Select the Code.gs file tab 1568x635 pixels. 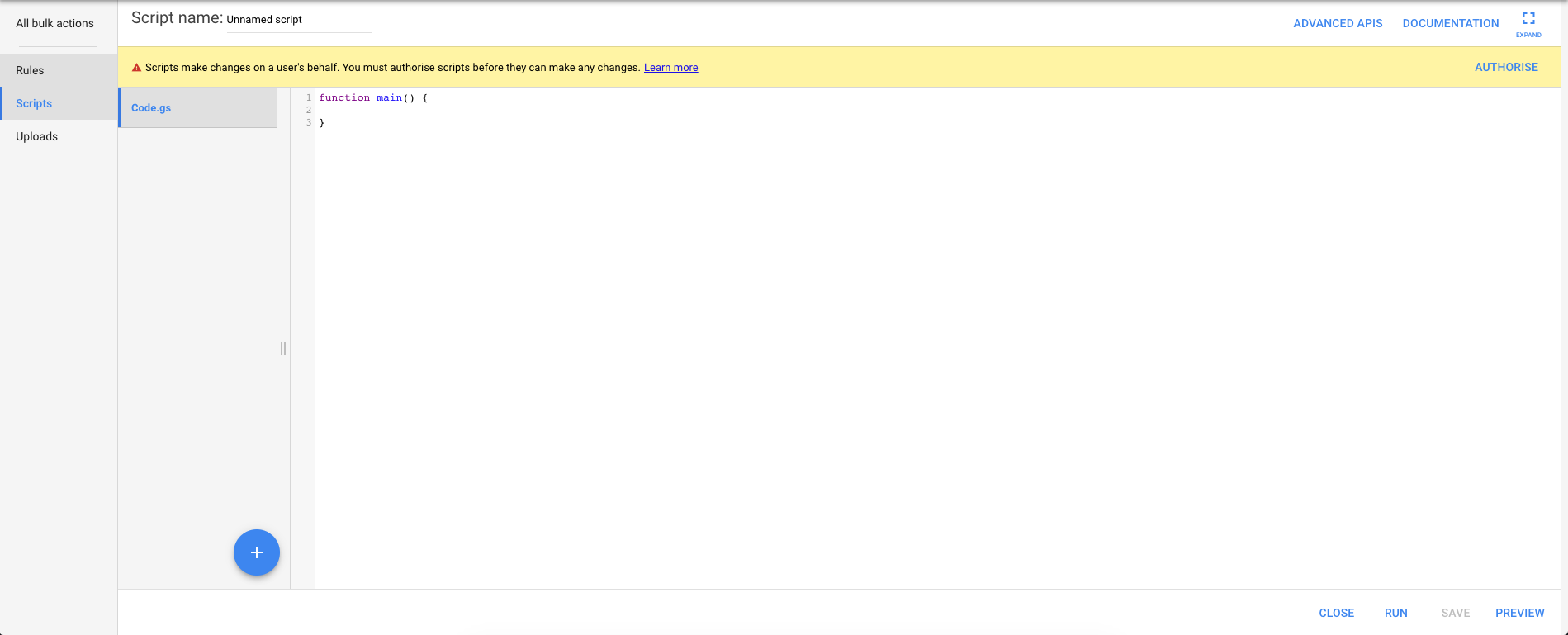coord(151,108)
